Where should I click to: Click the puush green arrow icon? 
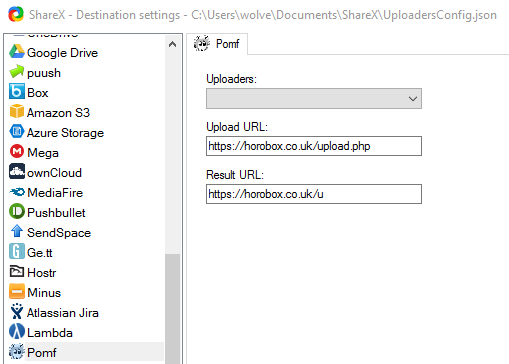pos(17,72)
